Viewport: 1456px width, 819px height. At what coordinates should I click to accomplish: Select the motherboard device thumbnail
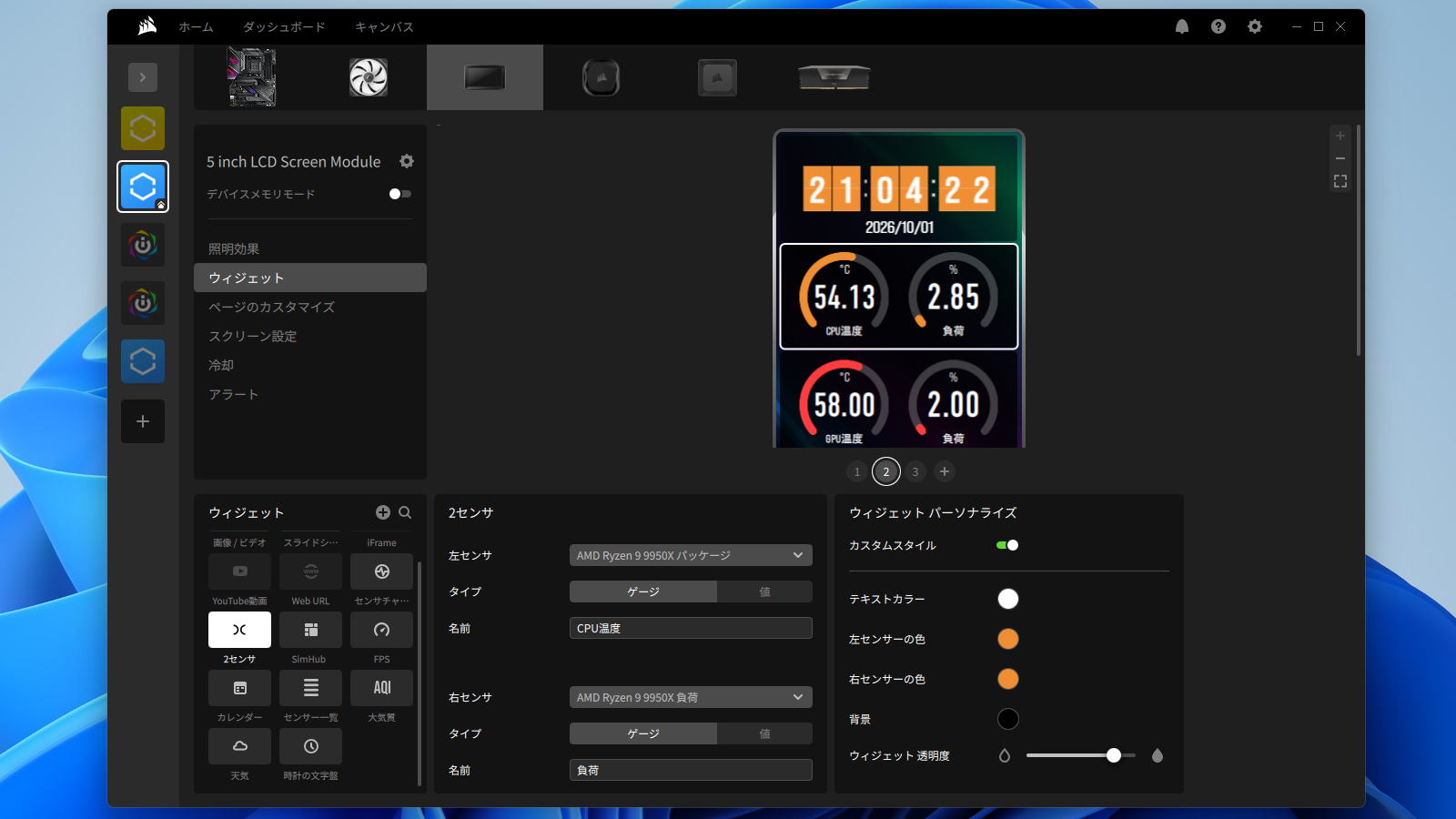[252, 77]
